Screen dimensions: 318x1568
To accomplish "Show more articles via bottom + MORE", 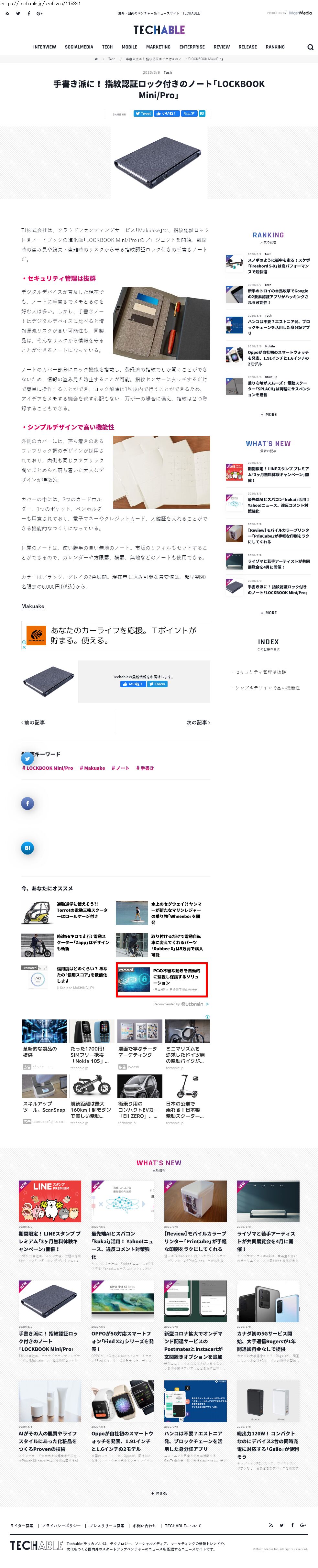I will [159, 1493].
